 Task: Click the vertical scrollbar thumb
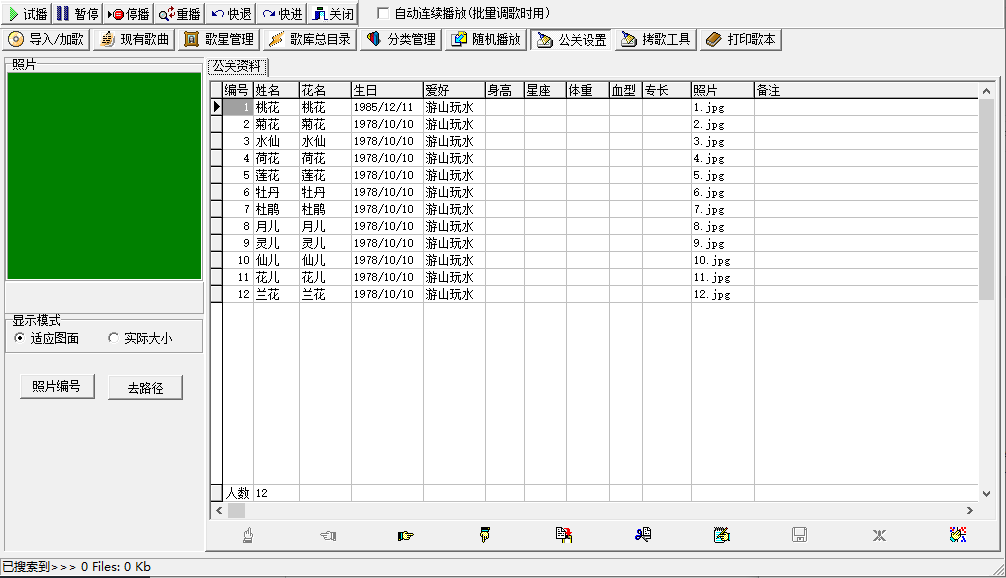(986, 200)
